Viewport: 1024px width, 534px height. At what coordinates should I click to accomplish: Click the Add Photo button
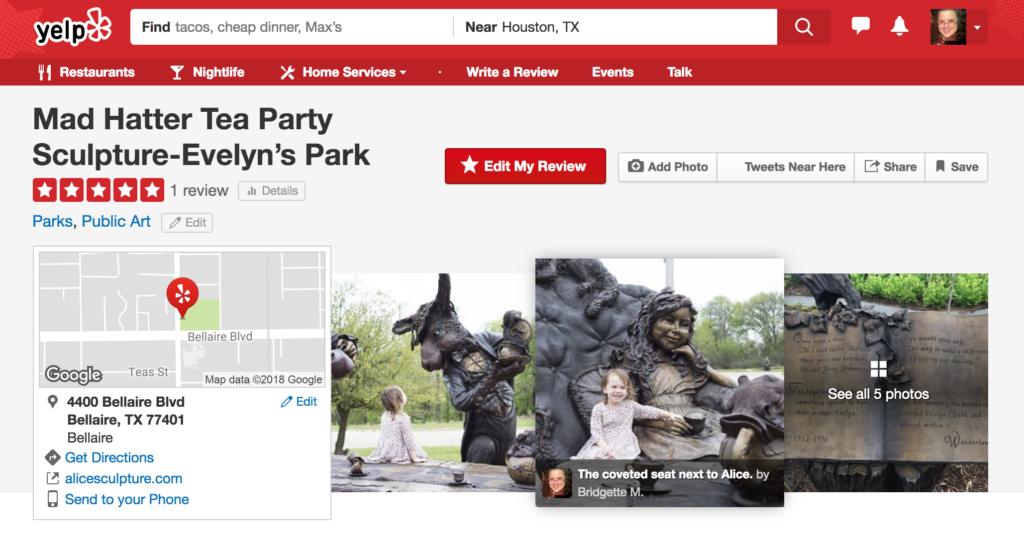pos(667,166)
